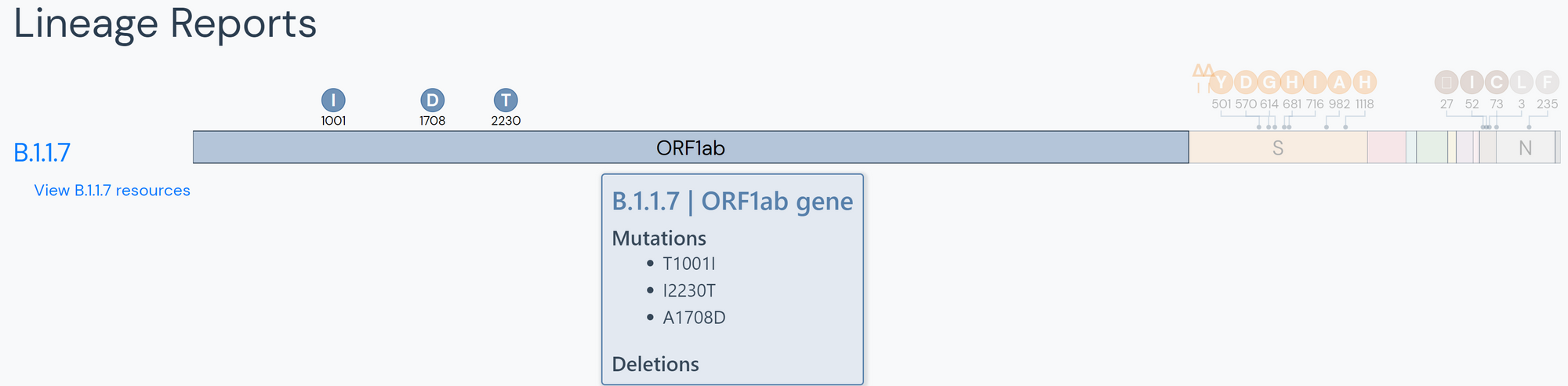Screen dimensions: 1568x386
Task: Click the S gene segment
Action: point(1278,147)
